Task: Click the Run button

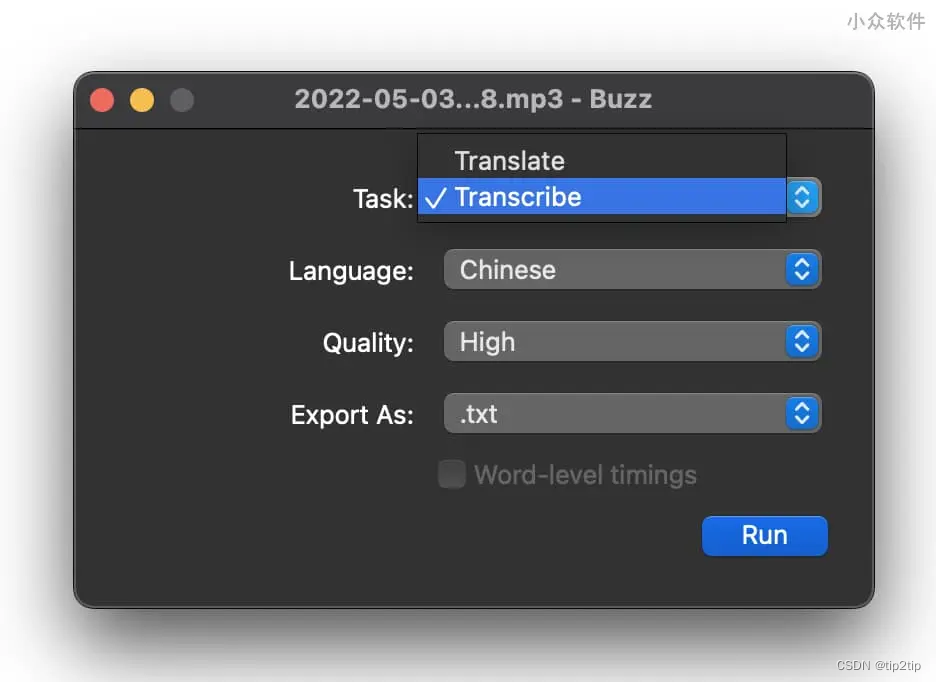Action: (764, 535)
